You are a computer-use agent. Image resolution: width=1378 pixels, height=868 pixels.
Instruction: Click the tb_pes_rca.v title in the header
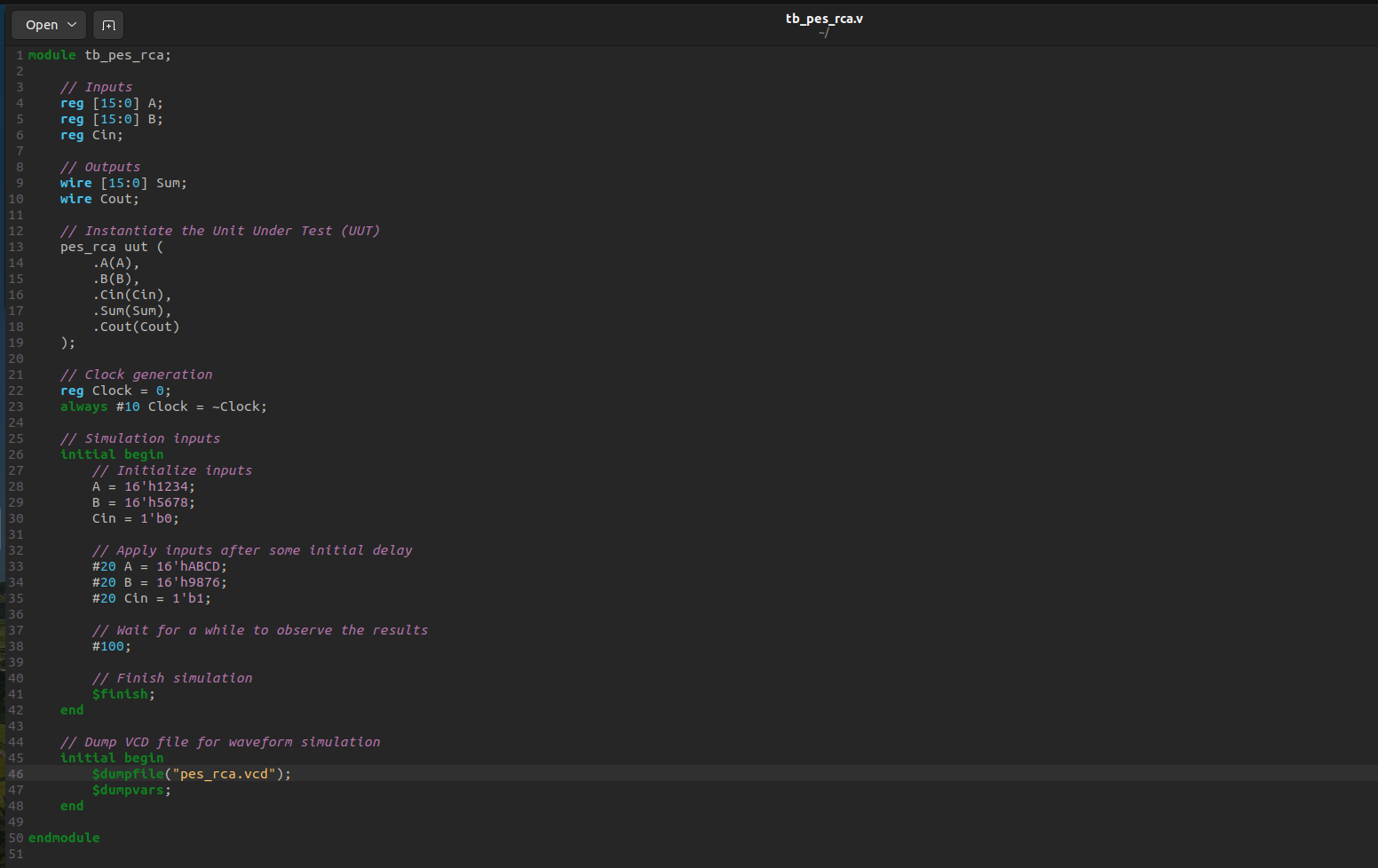[824, 18]
